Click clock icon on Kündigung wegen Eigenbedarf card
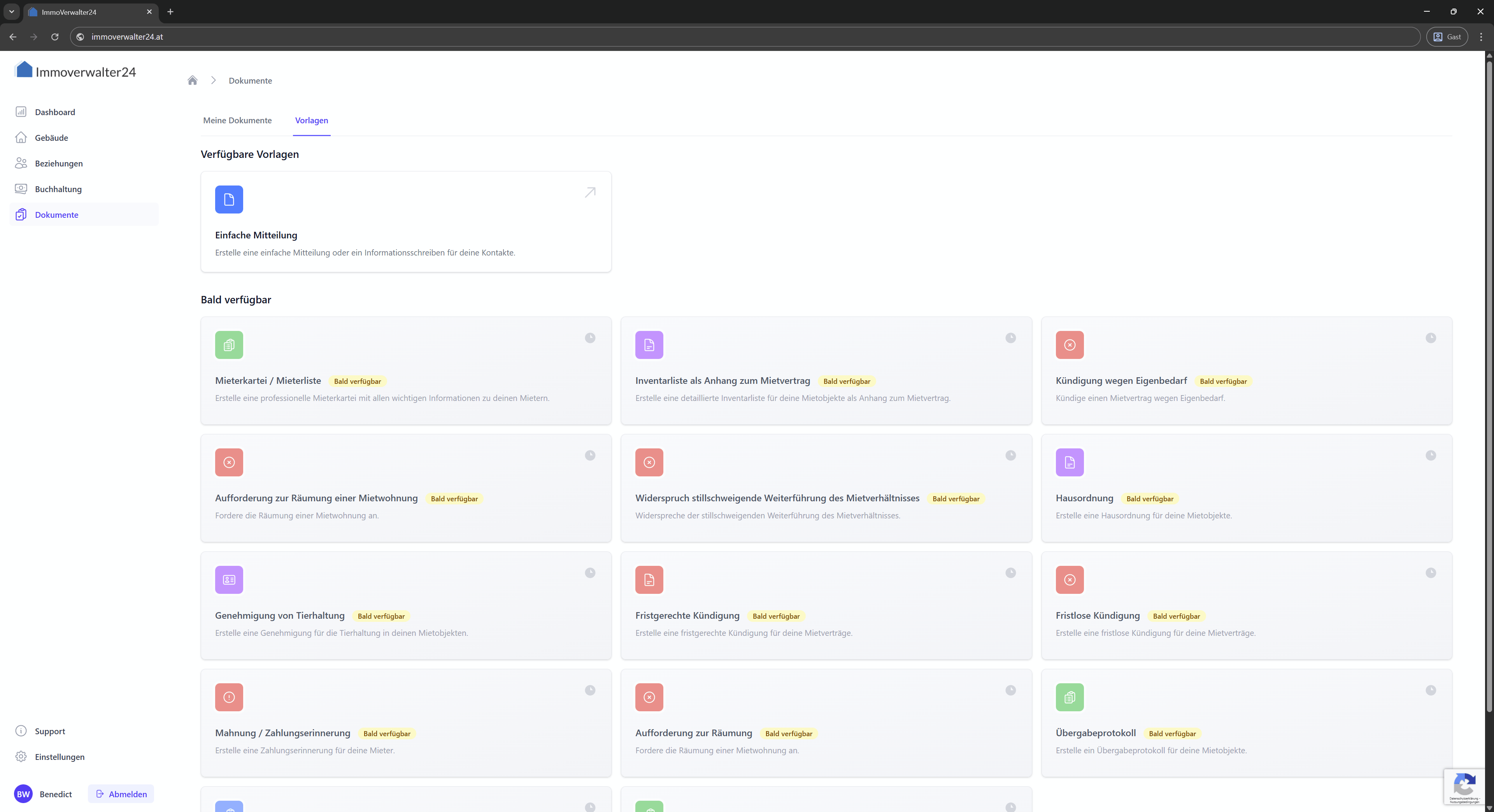 pyautogui.click(x=1430, y=338)
